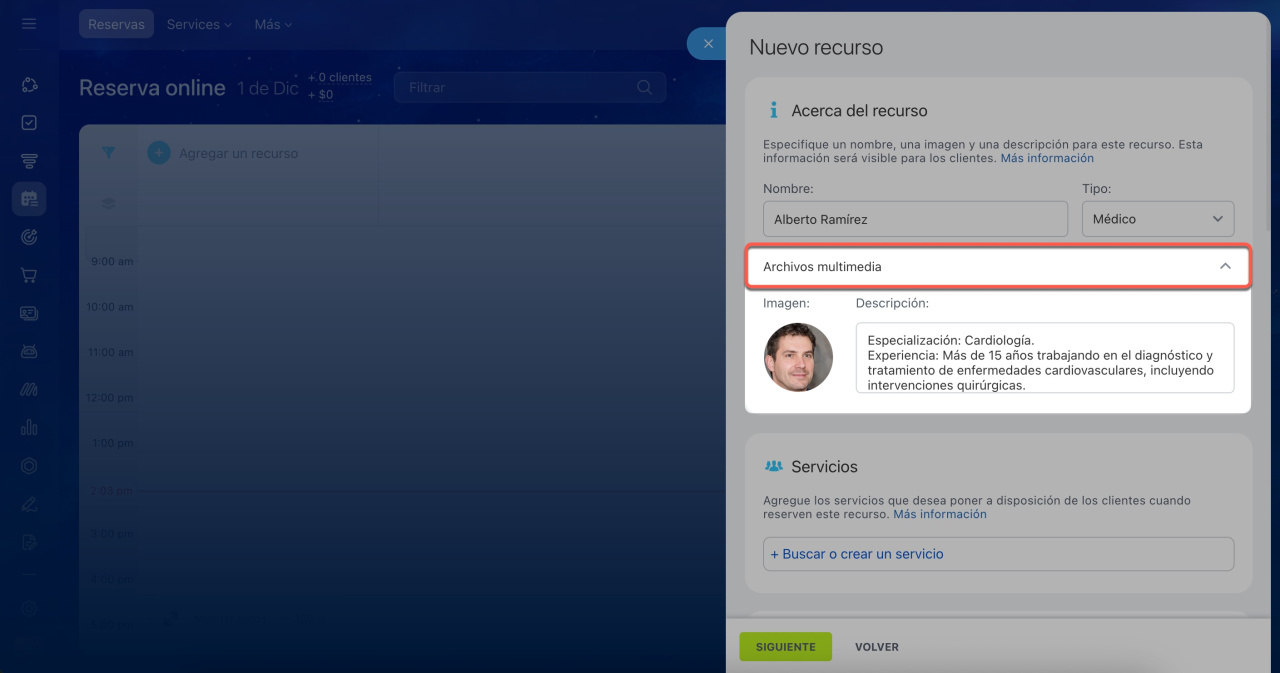Click the blue filter funnel icon
Screen dimensions: 1280x673
[109, 153]
